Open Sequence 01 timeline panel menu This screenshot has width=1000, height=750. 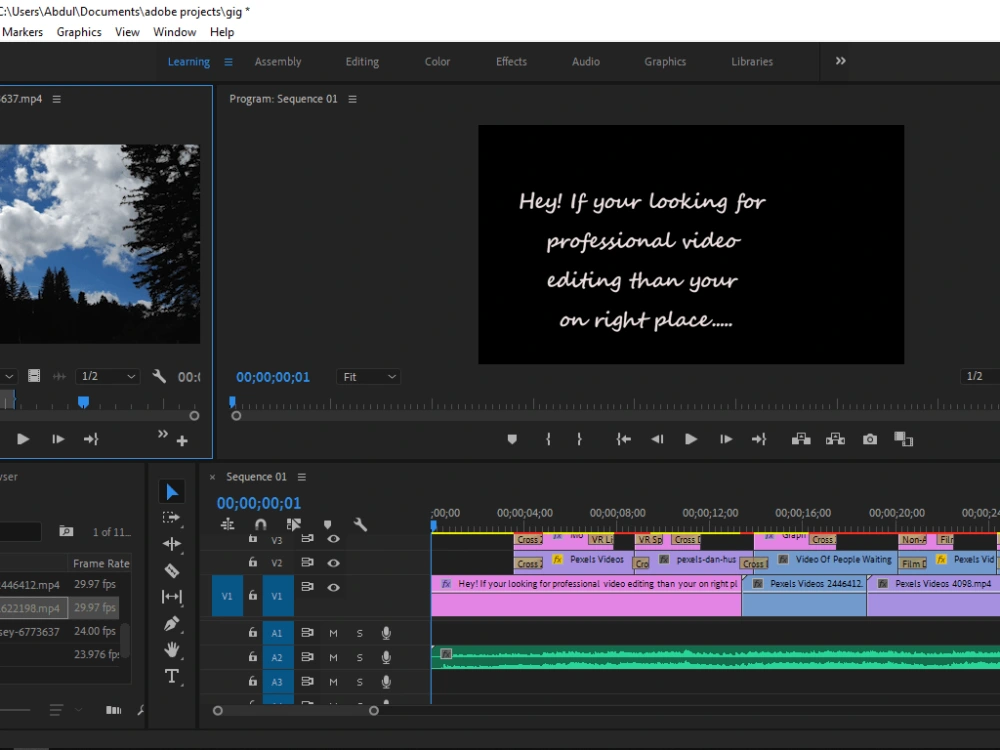click(302, 477)
